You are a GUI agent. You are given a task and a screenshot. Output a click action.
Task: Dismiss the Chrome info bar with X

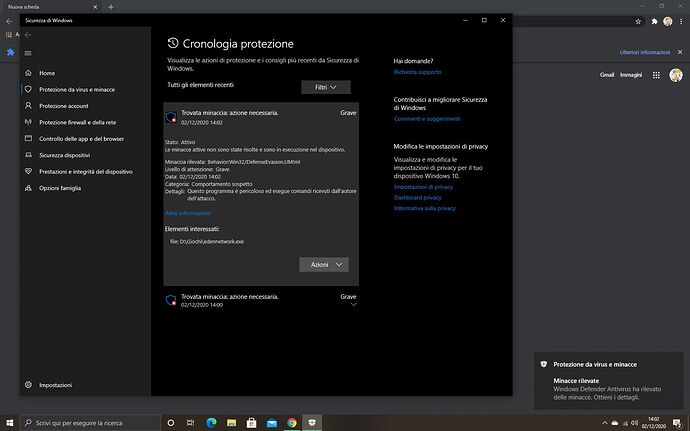coord(680,52)
